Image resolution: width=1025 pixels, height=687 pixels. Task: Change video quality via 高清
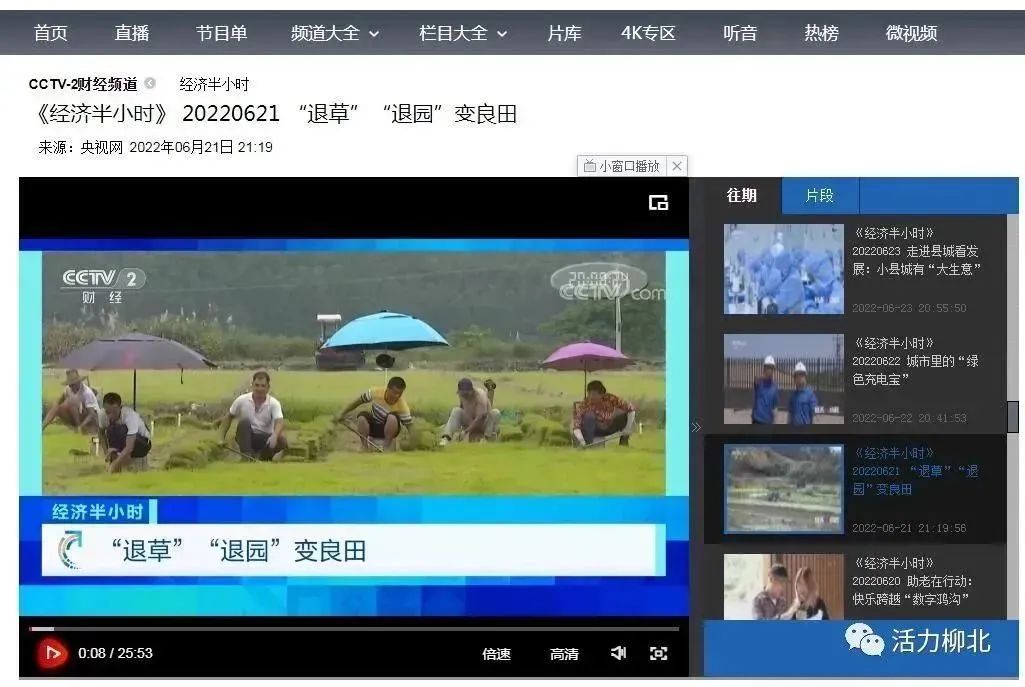pos(564,654)
